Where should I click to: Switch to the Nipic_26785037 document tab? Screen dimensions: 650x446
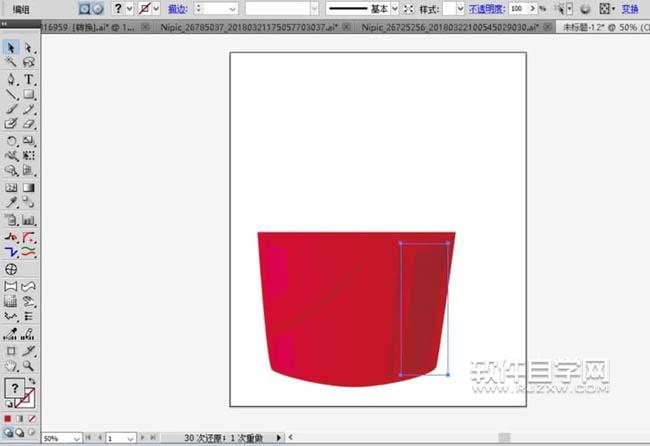pos(249,27)
